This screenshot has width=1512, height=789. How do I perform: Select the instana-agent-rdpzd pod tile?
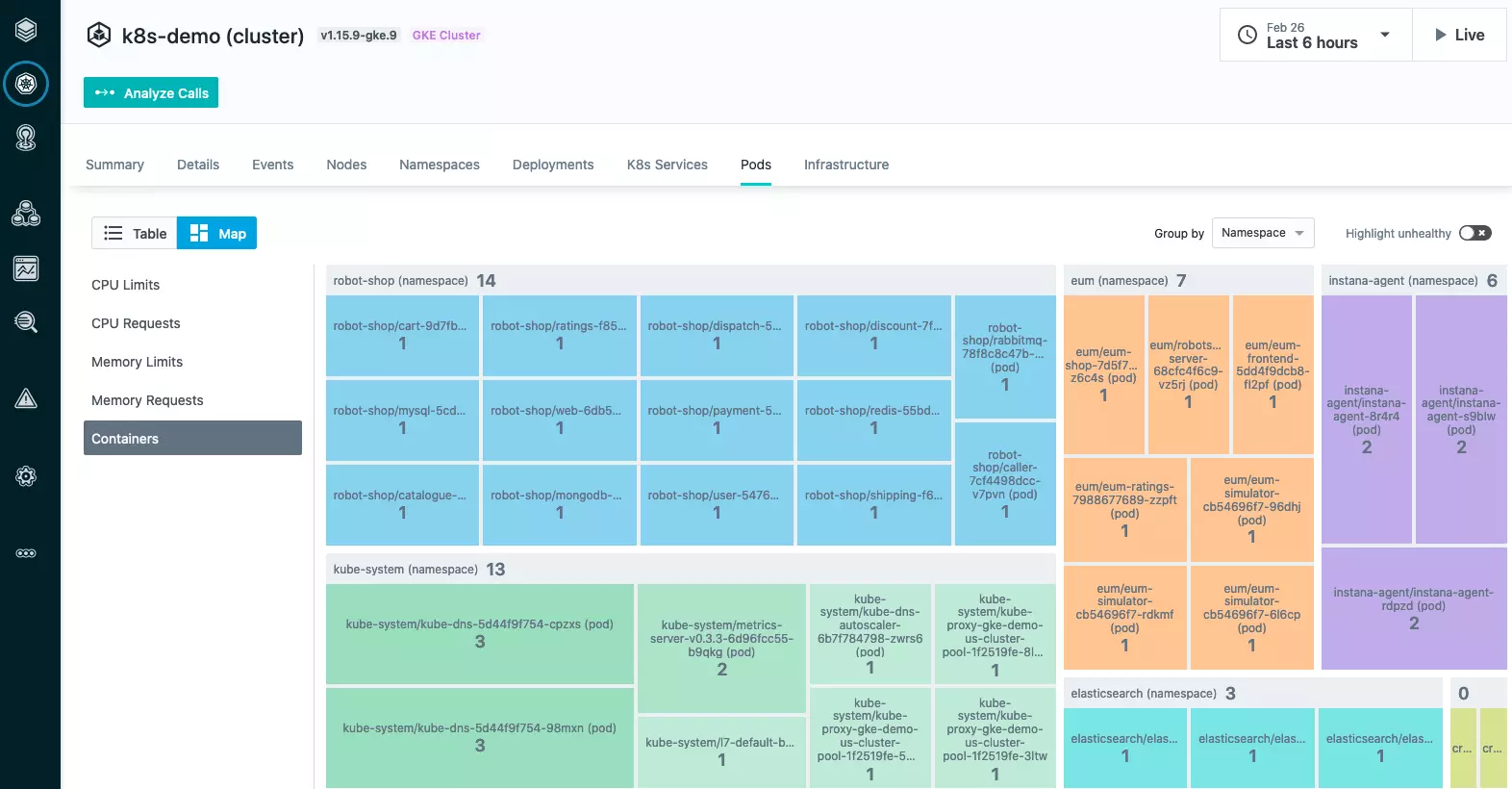click(x=1414, y=608)
